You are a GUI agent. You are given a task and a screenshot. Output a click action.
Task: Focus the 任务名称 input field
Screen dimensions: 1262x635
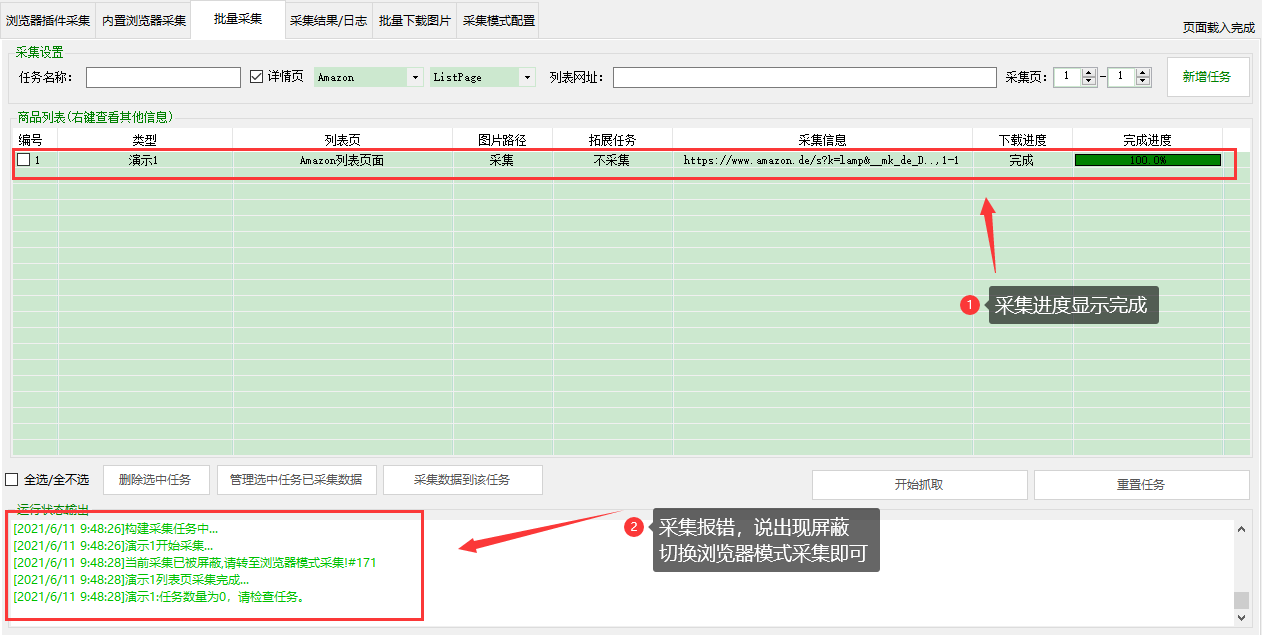163,77
